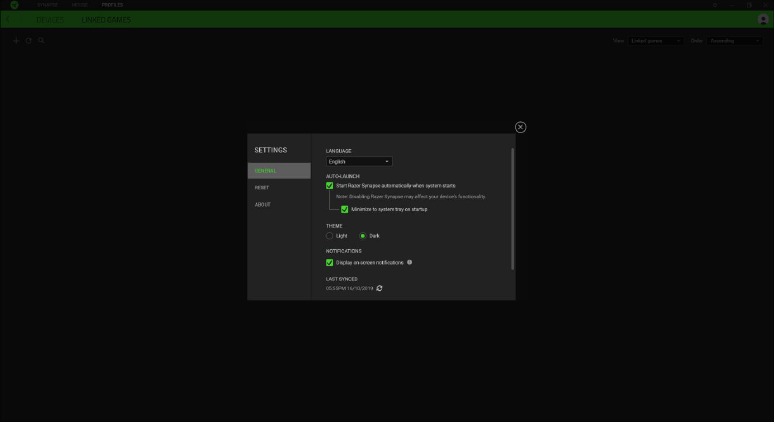This screenshot has width=775, height=426.
Task: Go back using the arrow icon
Action: coord(8,19)
